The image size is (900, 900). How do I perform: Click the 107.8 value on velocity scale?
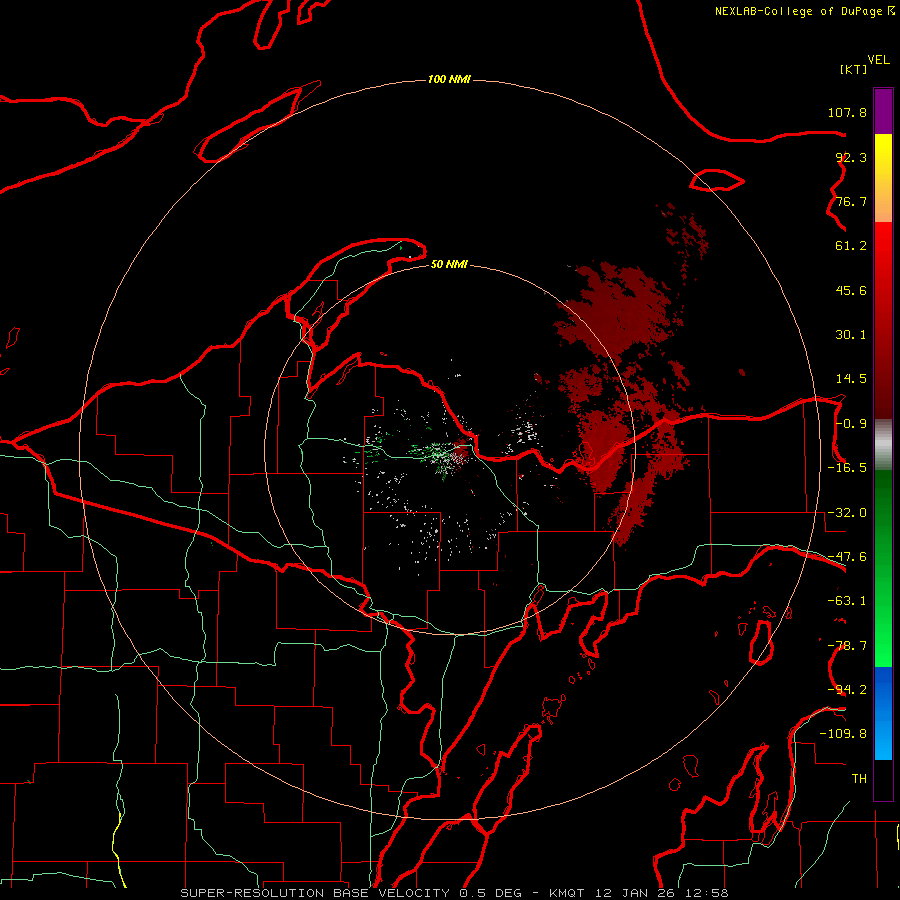click(847, 112)
